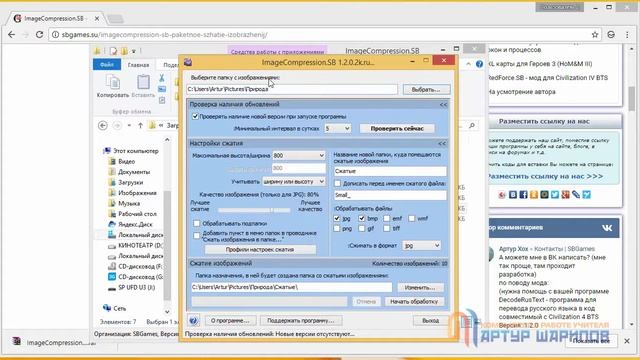This screenshot has height=360, width=640.
Task: Click the VK logo in comments header
Action: tap(607, 228)
